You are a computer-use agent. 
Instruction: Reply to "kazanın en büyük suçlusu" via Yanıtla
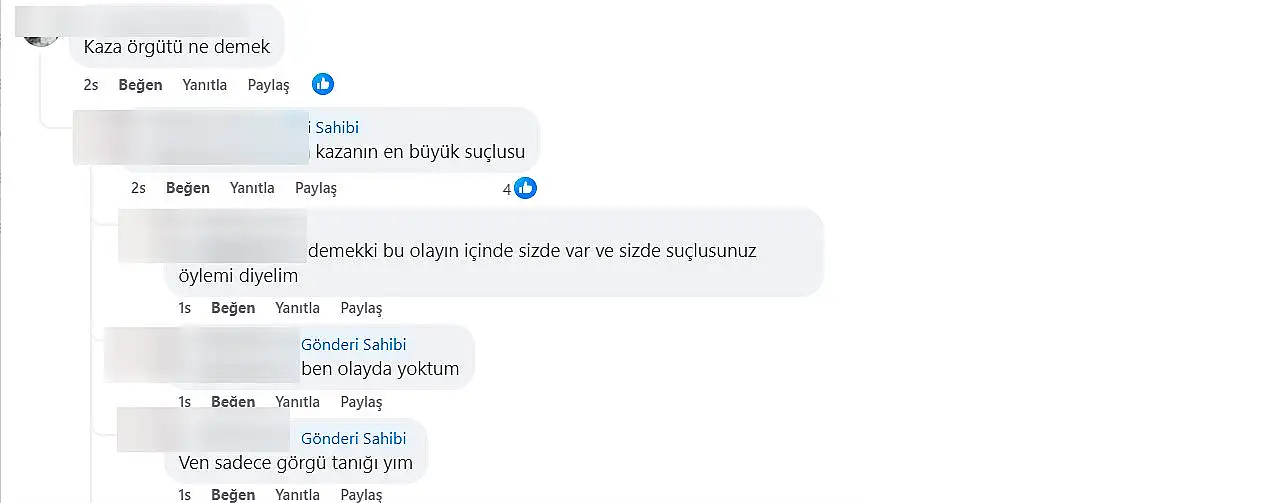pos(252,188)
